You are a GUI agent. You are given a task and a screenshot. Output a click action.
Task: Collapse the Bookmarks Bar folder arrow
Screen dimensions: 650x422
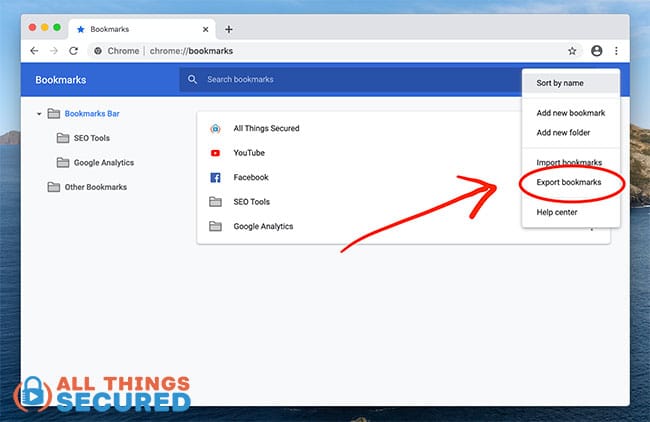39,114
